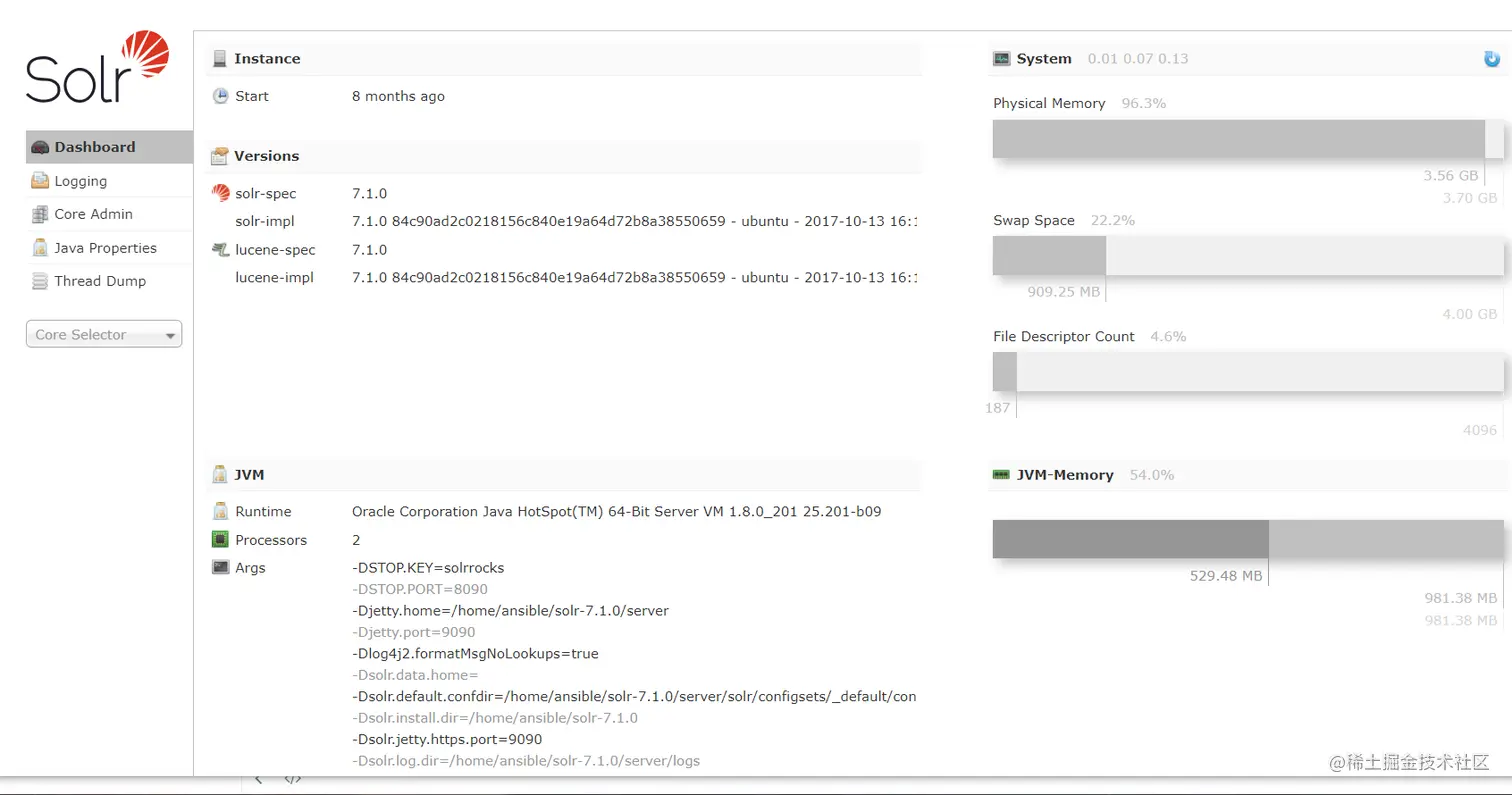
Task: Click the Instance heading
Action: 267,59
